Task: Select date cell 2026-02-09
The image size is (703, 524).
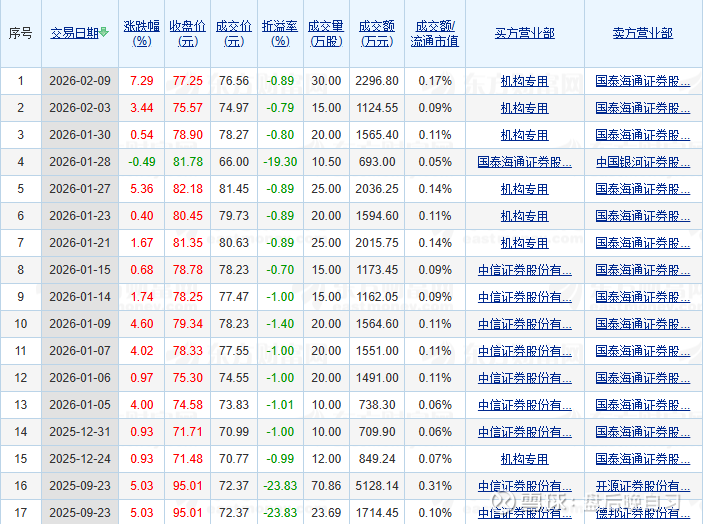Action: (80, 81)
